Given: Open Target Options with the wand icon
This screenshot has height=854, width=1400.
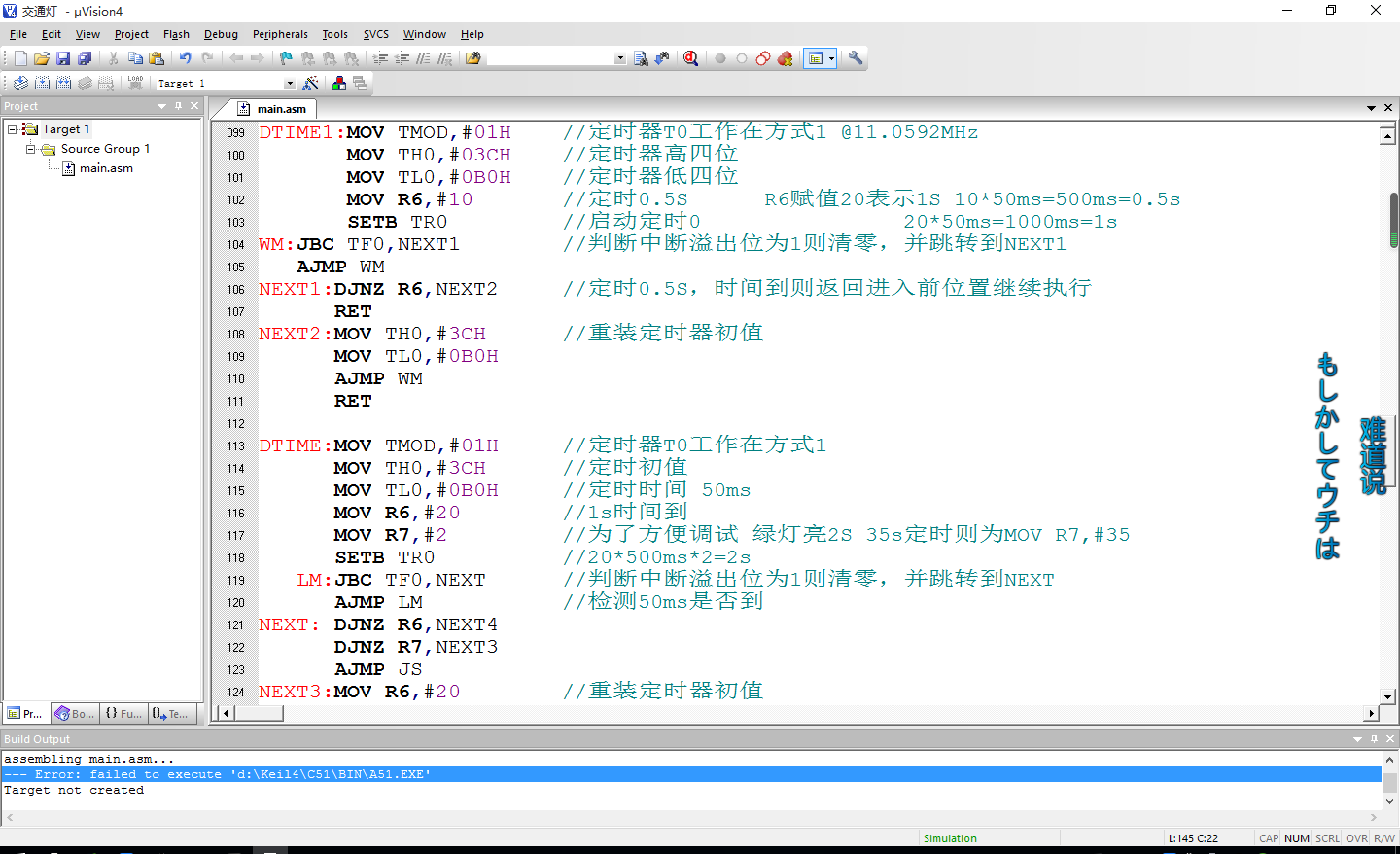Looking at the screenshot, I should tap(311, 84).
